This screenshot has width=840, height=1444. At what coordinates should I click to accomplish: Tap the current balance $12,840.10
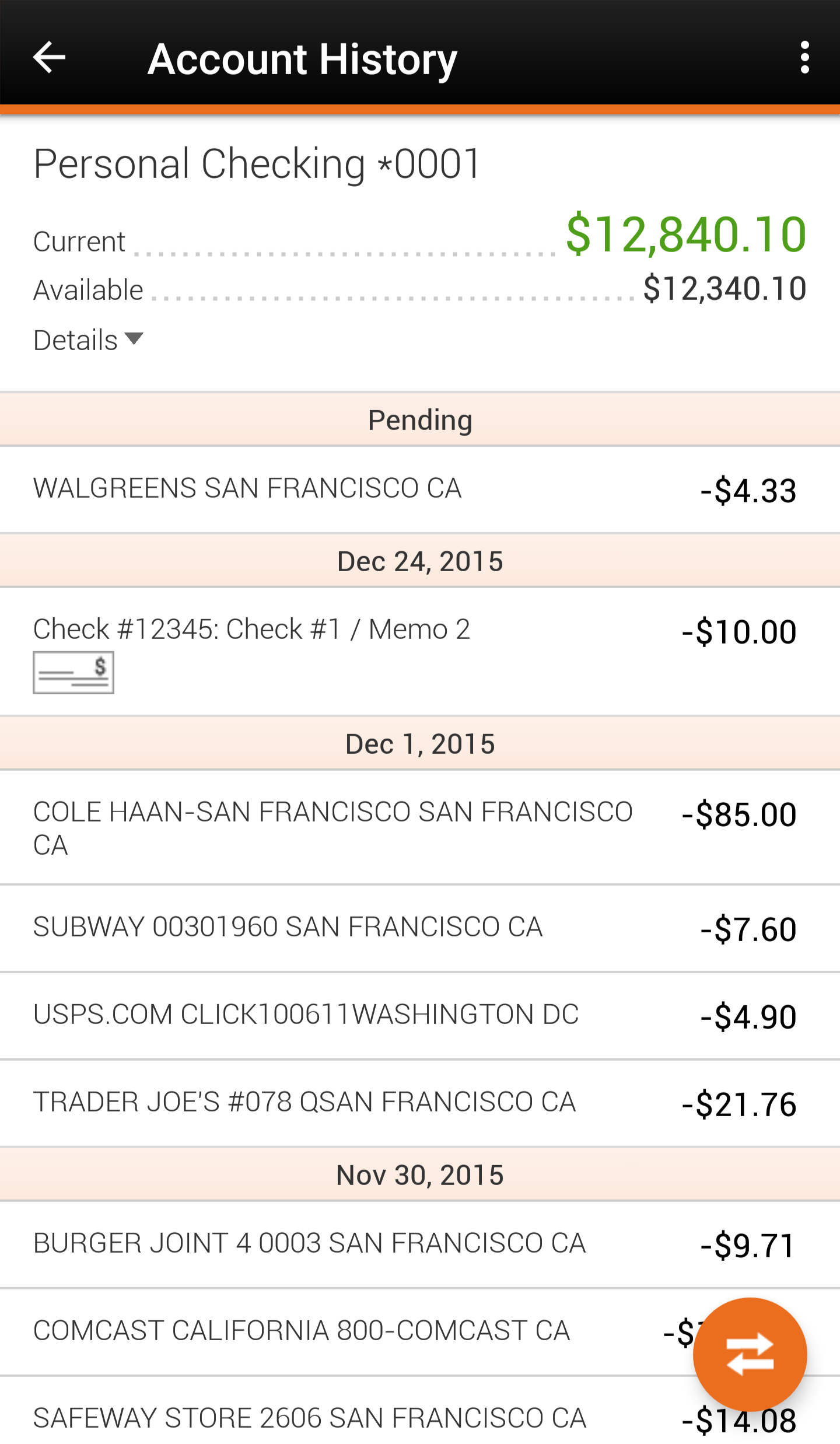pyautogui.click(x=687, y=234)
